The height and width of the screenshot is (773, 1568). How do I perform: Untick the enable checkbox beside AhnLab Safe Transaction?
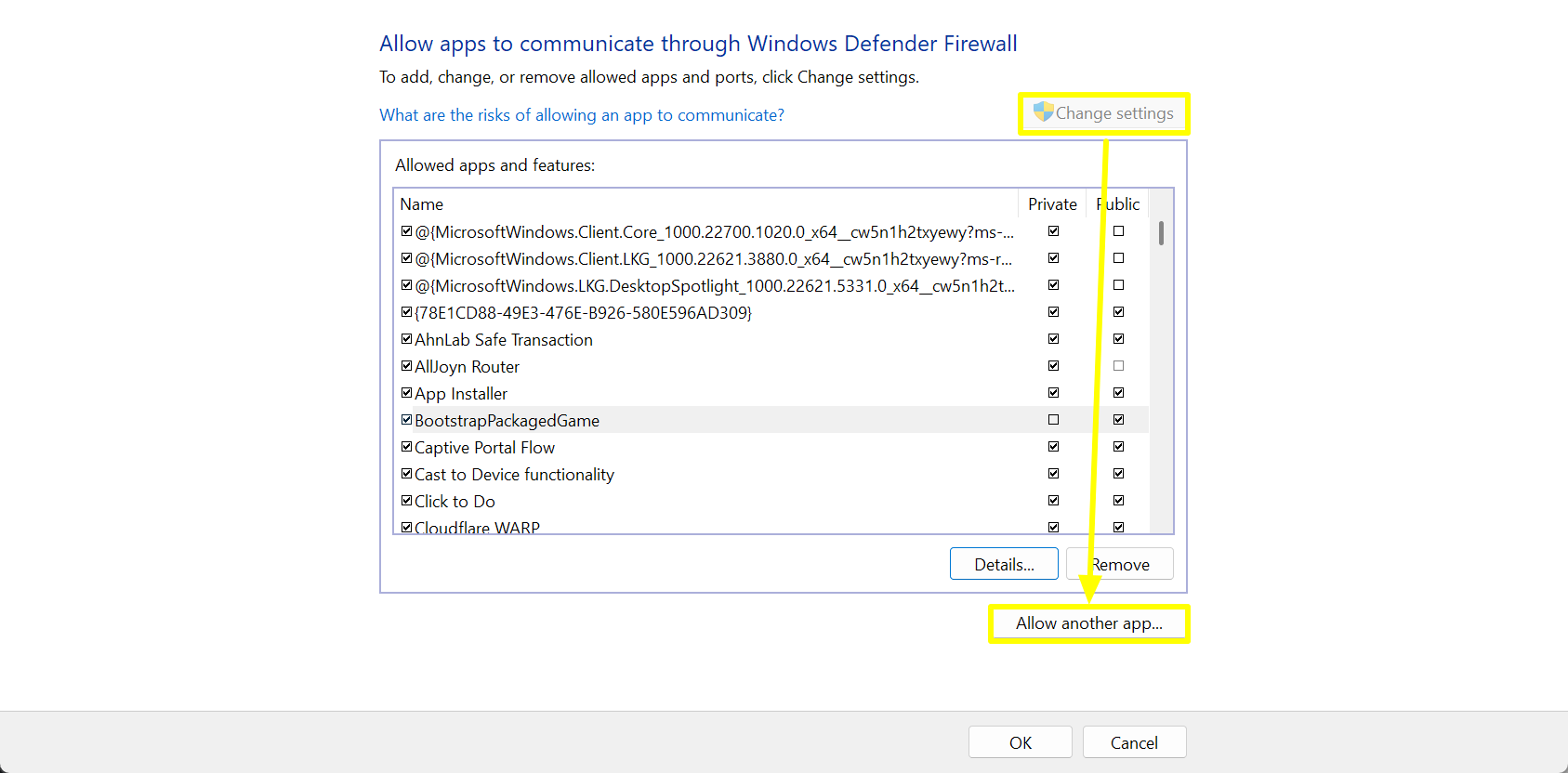pos(406,339)
